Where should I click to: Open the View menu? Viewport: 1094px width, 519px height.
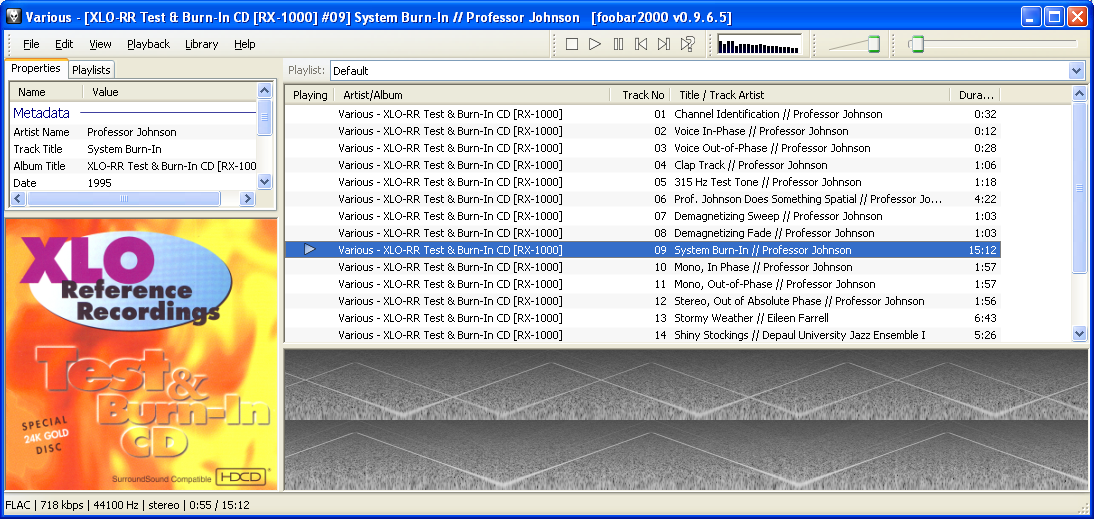coord(100,44)
